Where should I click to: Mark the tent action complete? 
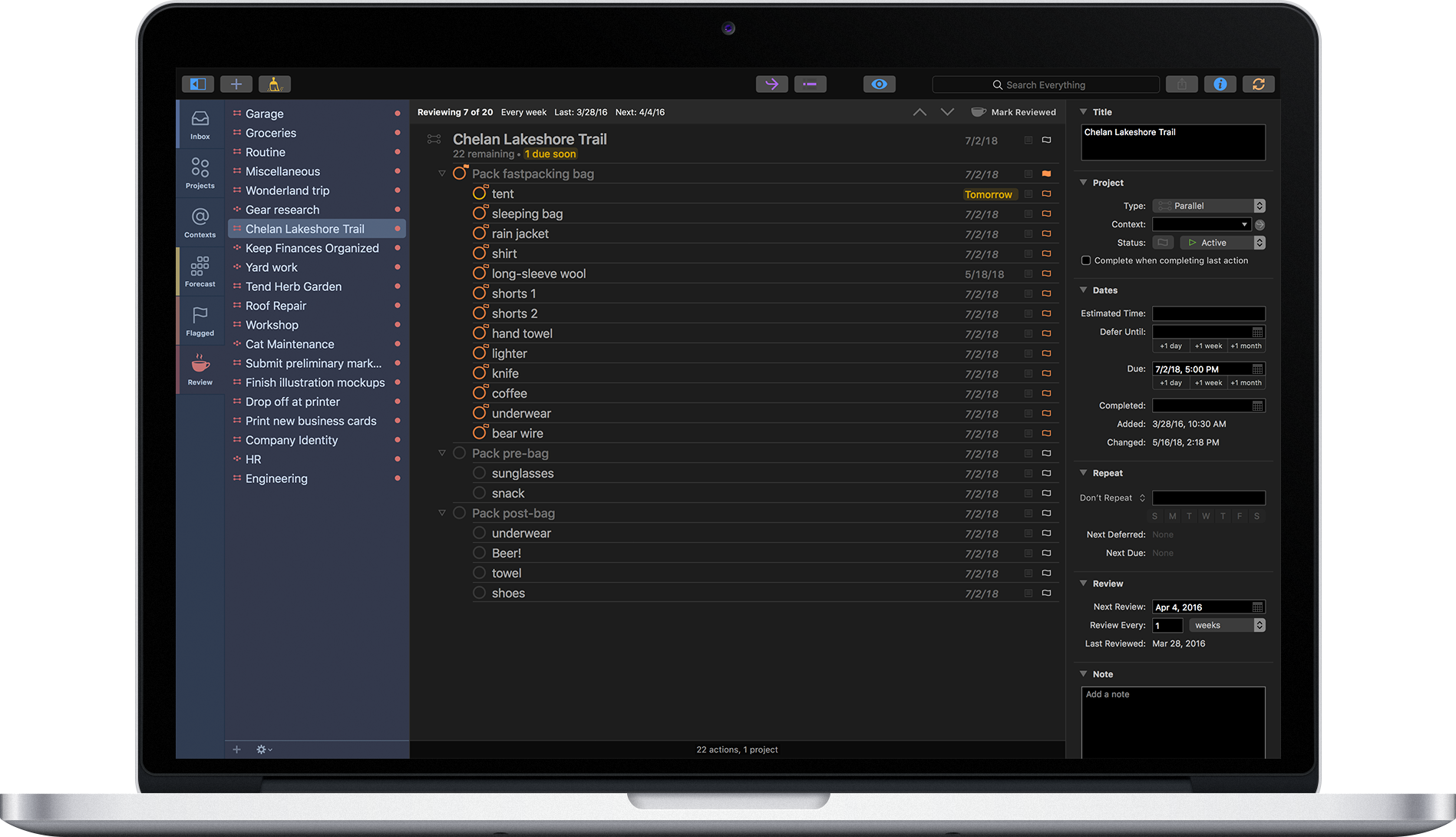tap(480, 194)
